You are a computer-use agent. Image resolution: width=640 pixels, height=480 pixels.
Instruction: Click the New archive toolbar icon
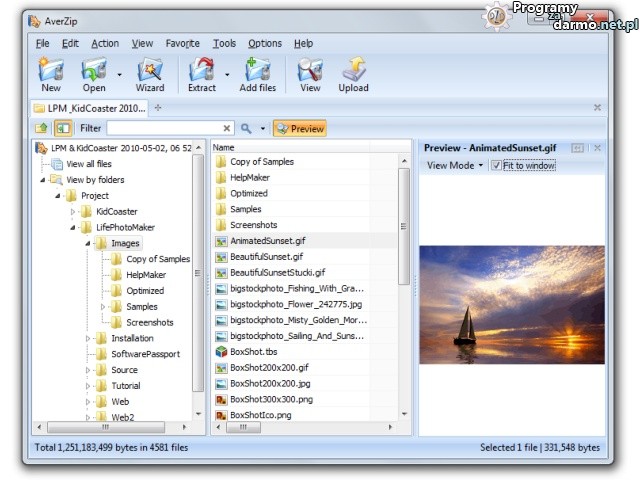(50, 70)
